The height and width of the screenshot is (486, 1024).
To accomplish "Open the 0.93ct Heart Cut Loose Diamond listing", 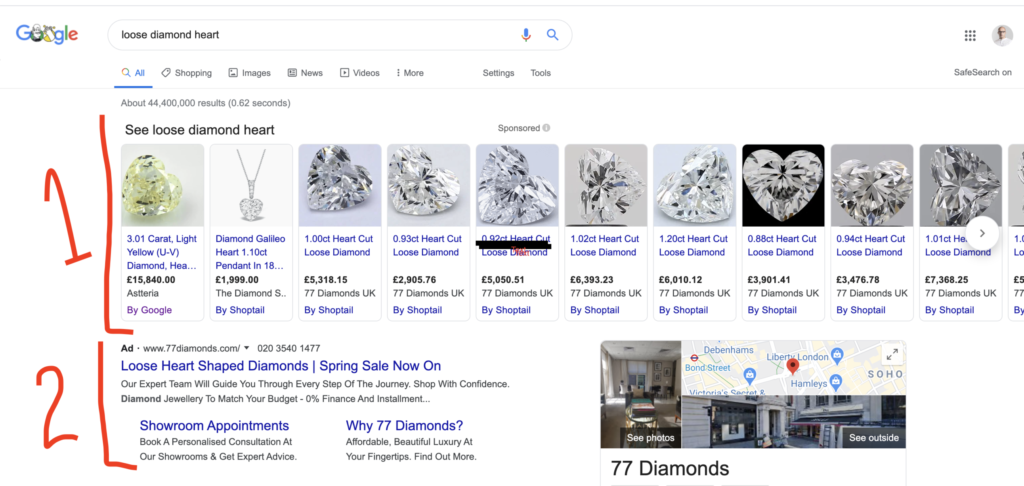I will 428,246.
